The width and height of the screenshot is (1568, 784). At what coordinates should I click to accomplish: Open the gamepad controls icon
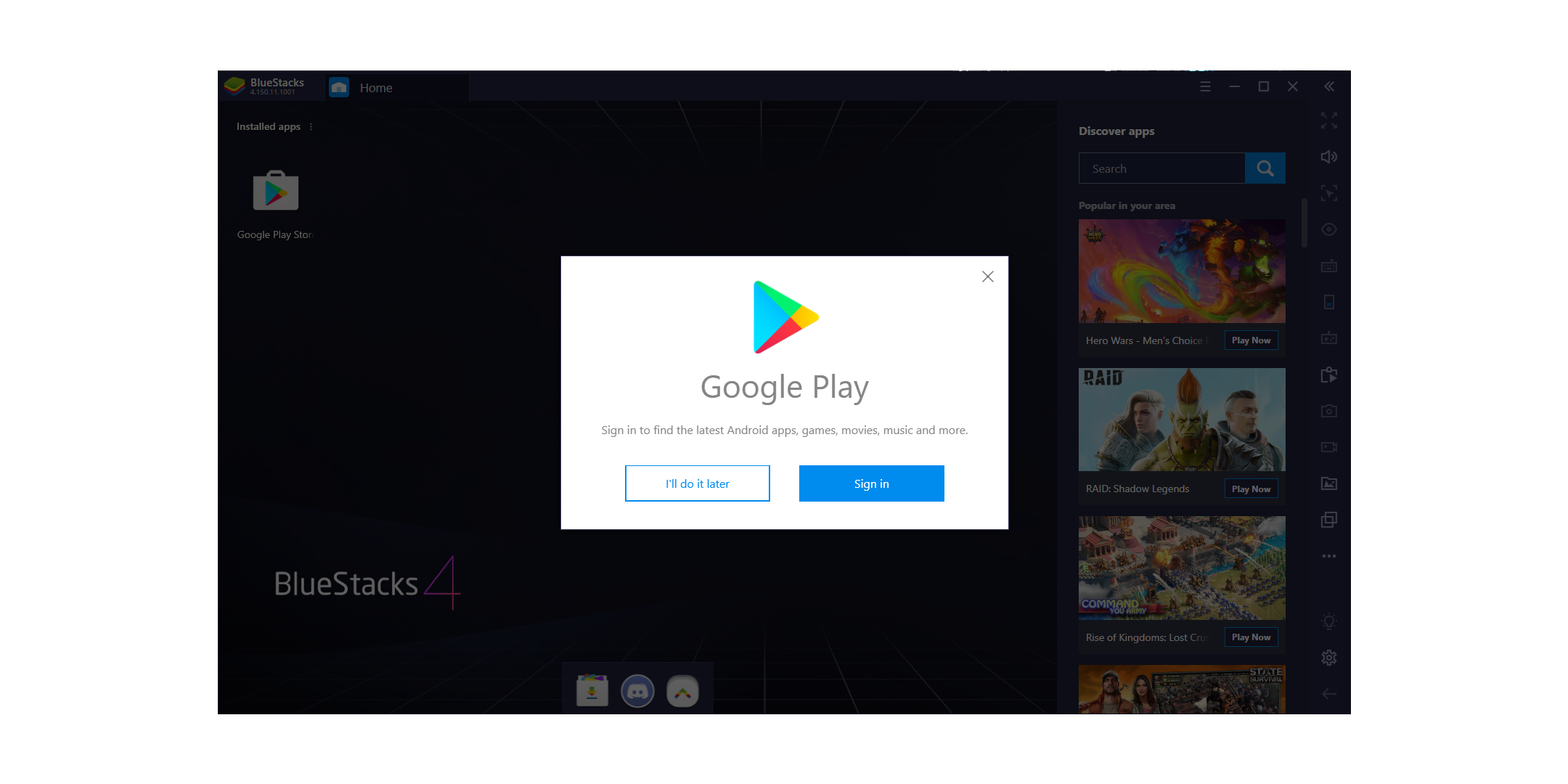[x=1328, y=338]
